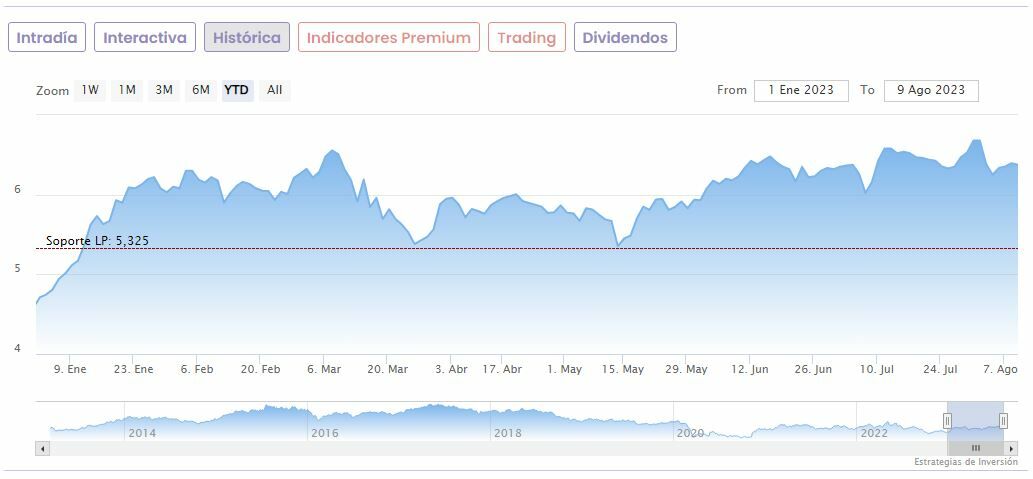Choose the YTD zoom option
Viewport: 1033px width, 479px height.
tap(237, 90)
